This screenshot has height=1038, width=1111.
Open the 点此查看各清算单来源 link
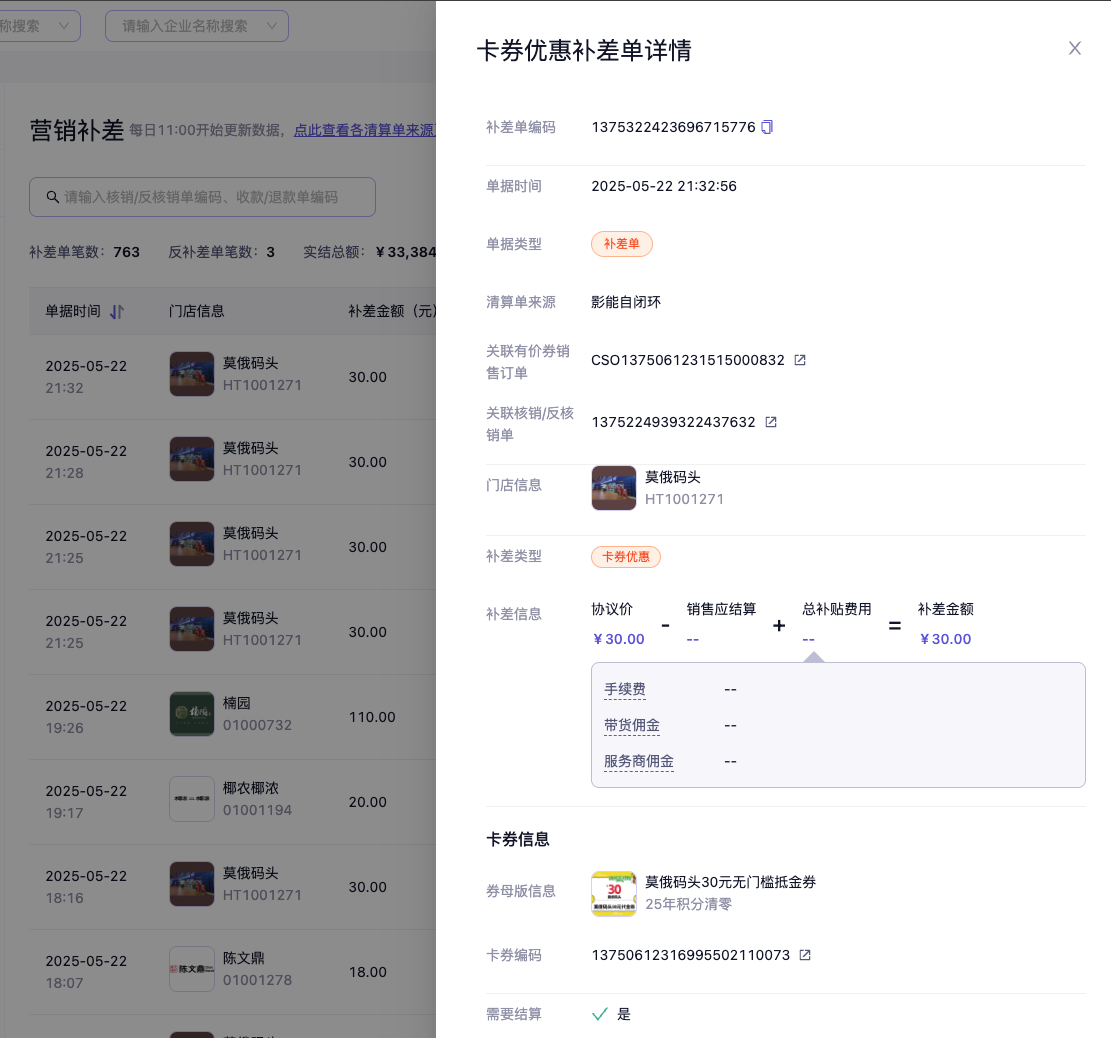pyautogui.click(x=364, y=130)
